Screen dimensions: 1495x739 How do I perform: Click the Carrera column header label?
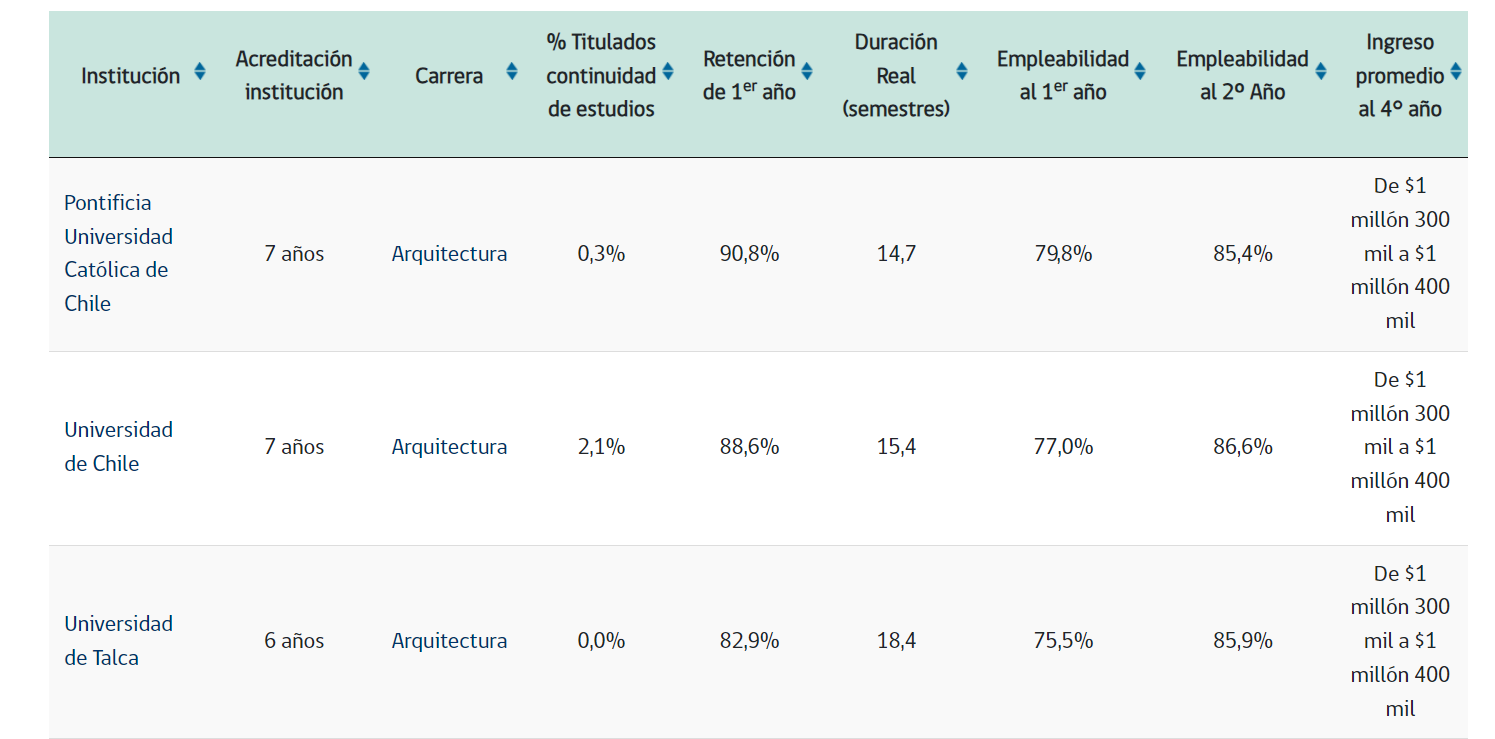449,76
